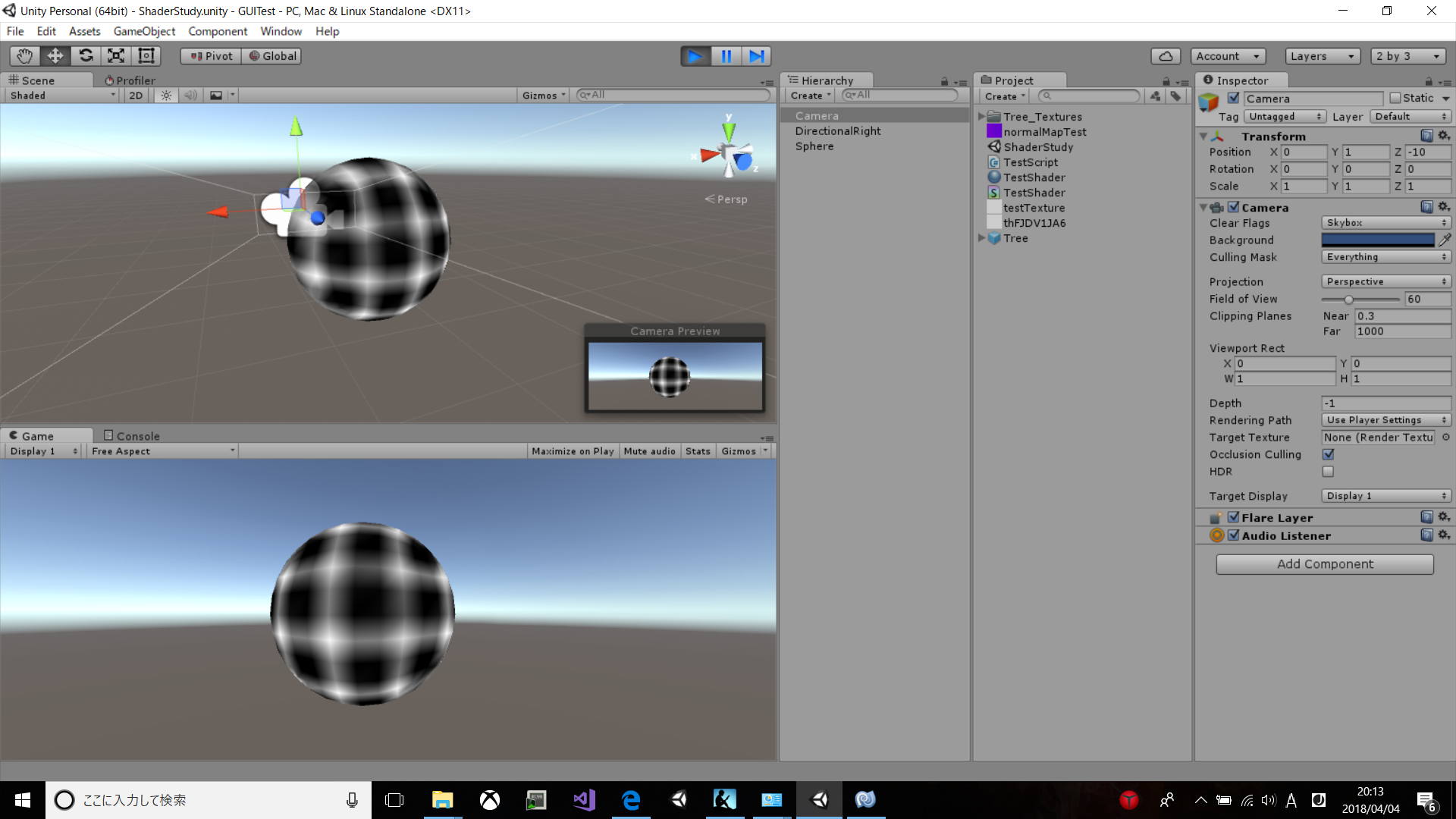Click Maximize on Play button

coord(573,451)
